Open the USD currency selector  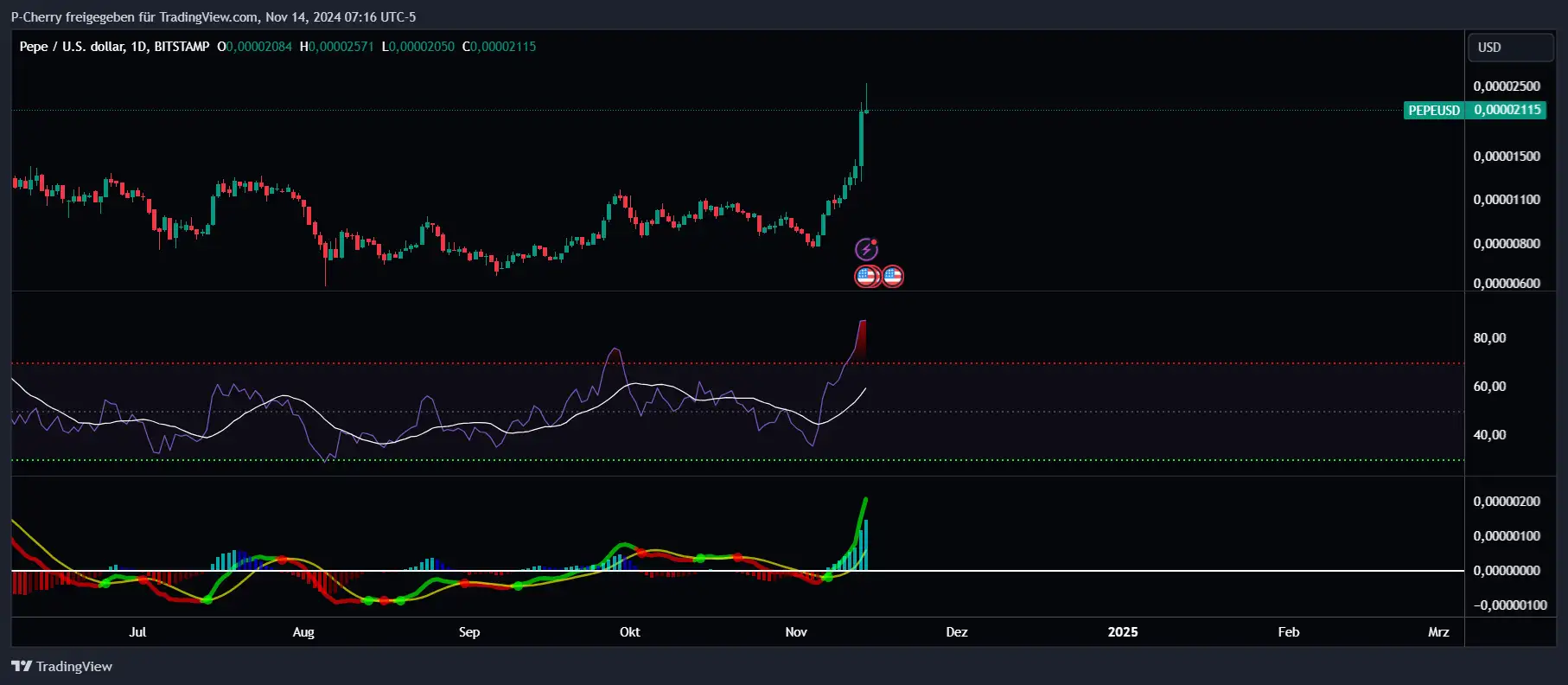(1511, 48)
